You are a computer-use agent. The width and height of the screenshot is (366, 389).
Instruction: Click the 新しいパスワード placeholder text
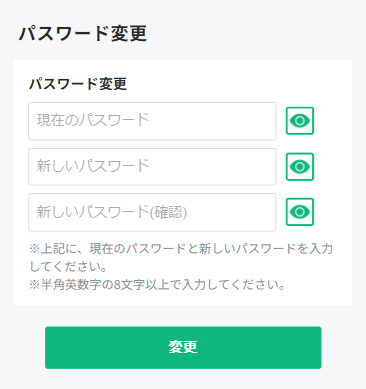pos(93,166)
